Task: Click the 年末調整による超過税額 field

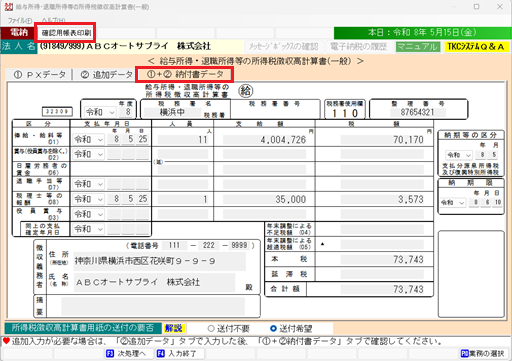Action: 382,244
